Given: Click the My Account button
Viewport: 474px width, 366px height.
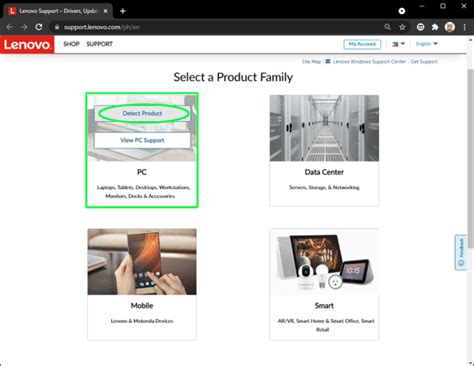Looking at the screenshot, I should click(x=362, y=44).
